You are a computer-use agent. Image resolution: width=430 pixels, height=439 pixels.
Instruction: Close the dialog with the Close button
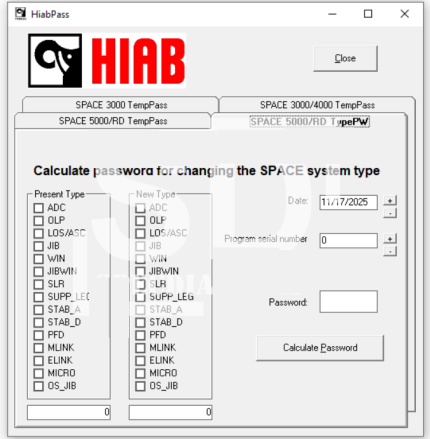point(345,58)
